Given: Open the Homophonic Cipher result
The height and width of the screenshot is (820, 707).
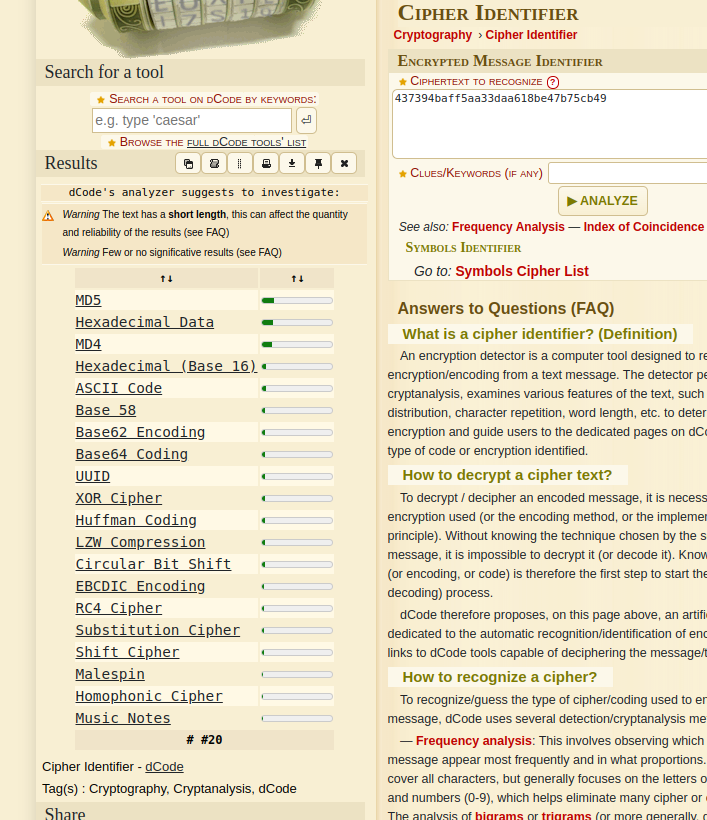Looking at the screenshot, I should 149,696.
